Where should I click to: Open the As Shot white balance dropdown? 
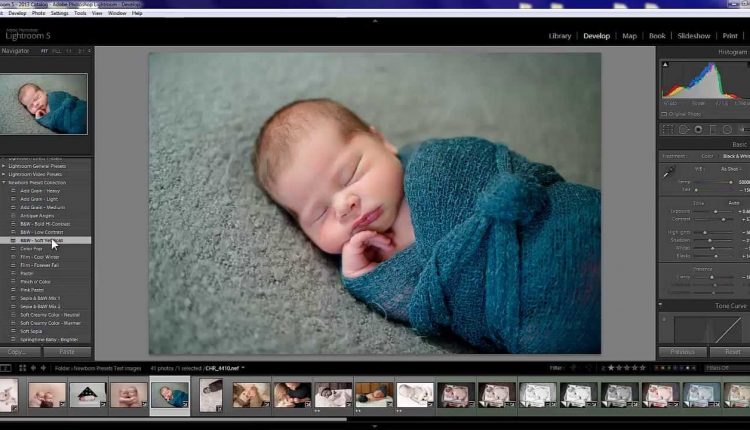click(730, 169)
